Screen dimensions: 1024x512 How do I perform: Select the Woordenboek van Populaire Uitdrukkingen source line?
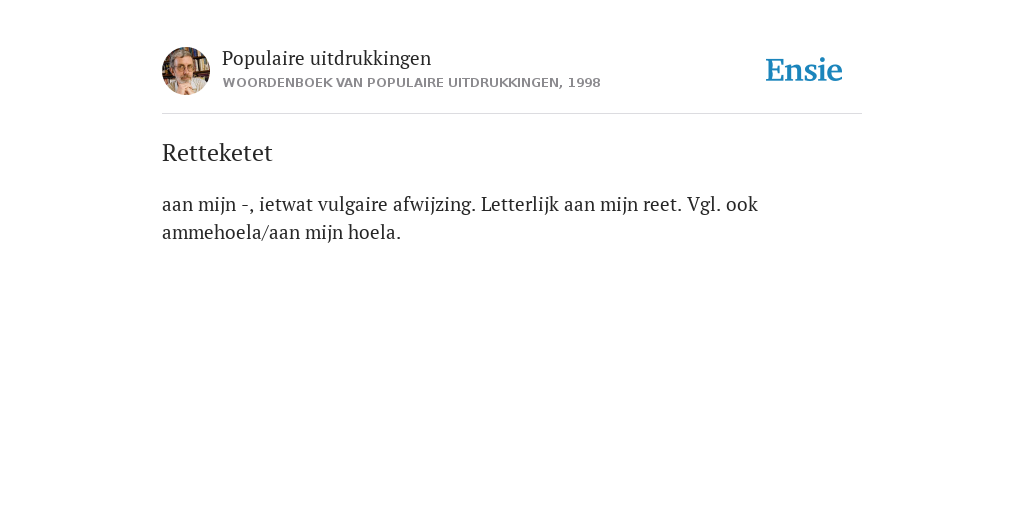411,83
